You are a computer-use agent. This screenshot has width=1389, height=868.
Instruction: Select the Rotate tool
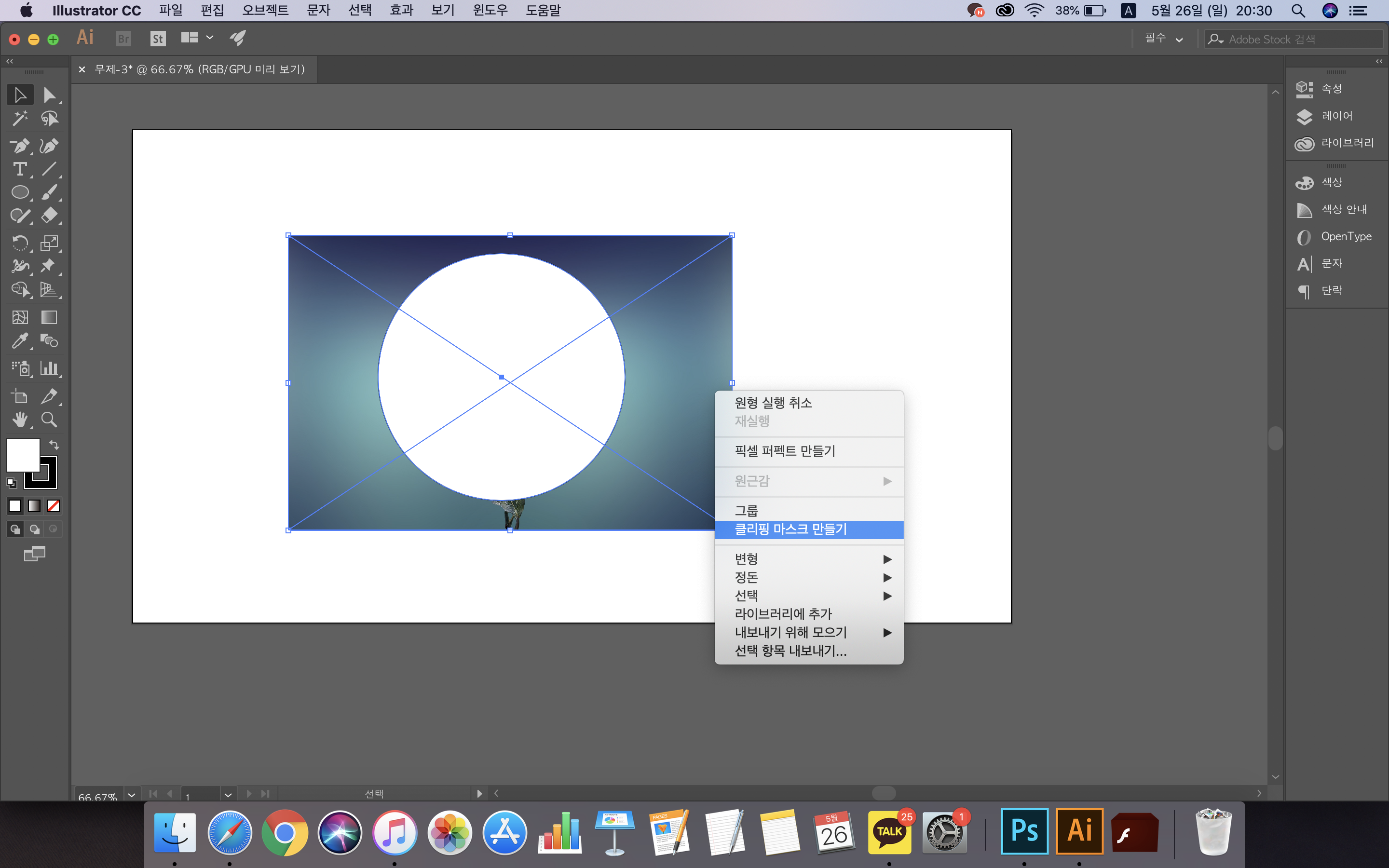point(19,243)
